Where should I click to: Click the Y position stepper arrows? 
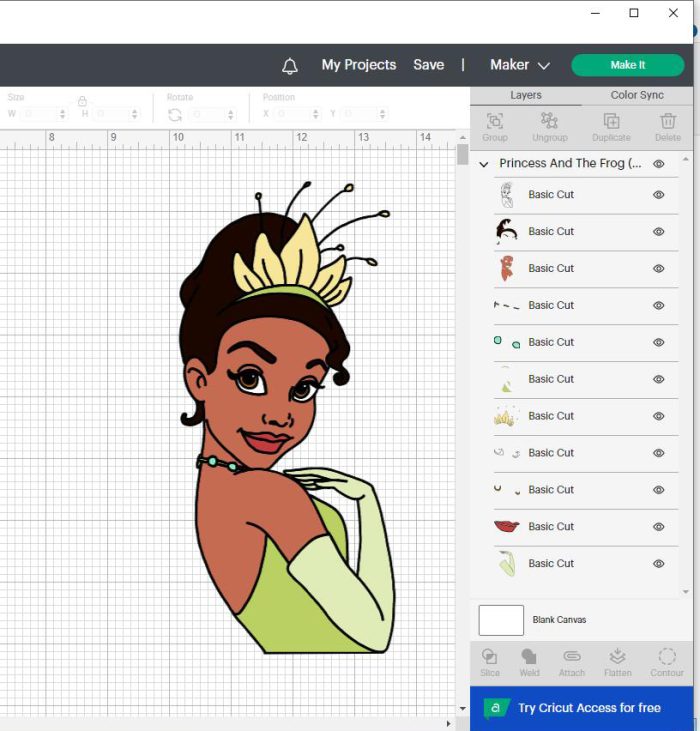pos(382,114)
